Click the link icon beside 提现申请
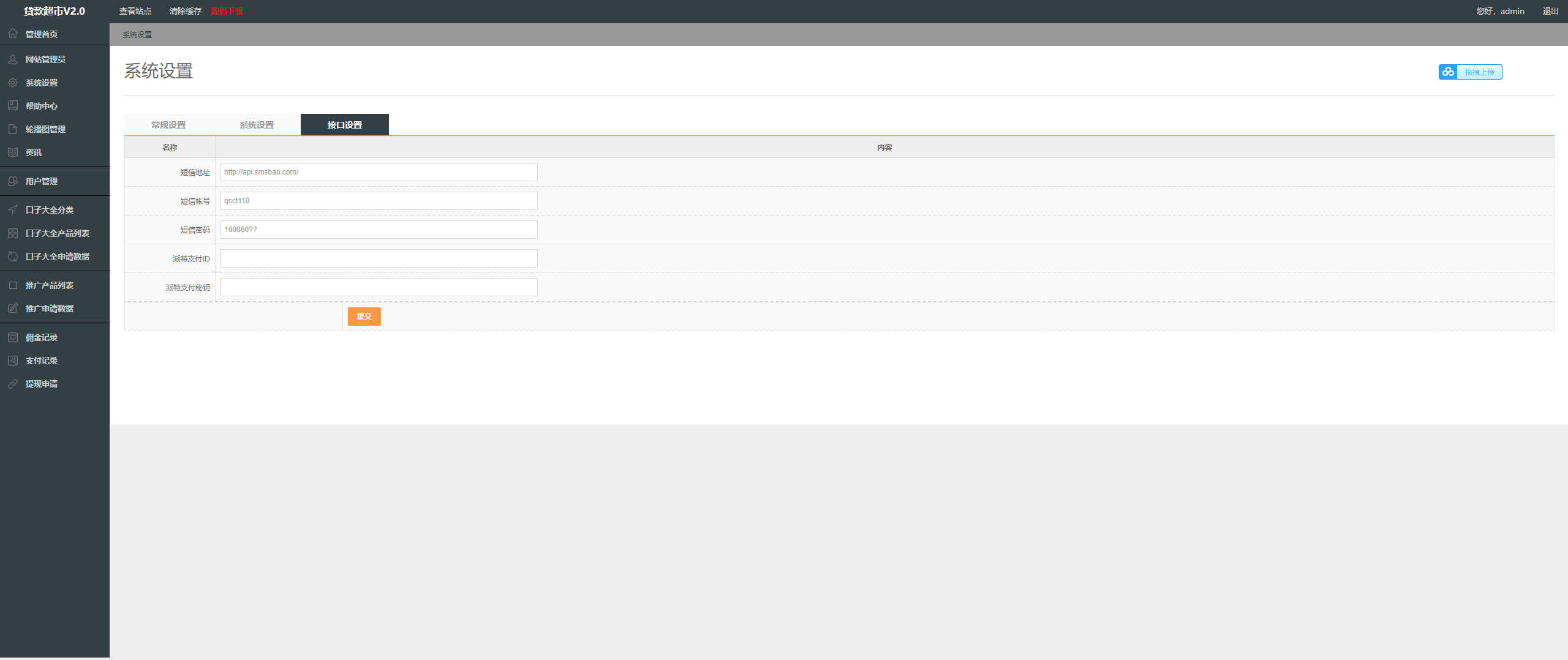The width and height of the screenshot is (1568, 660). (x=13, y=384)
